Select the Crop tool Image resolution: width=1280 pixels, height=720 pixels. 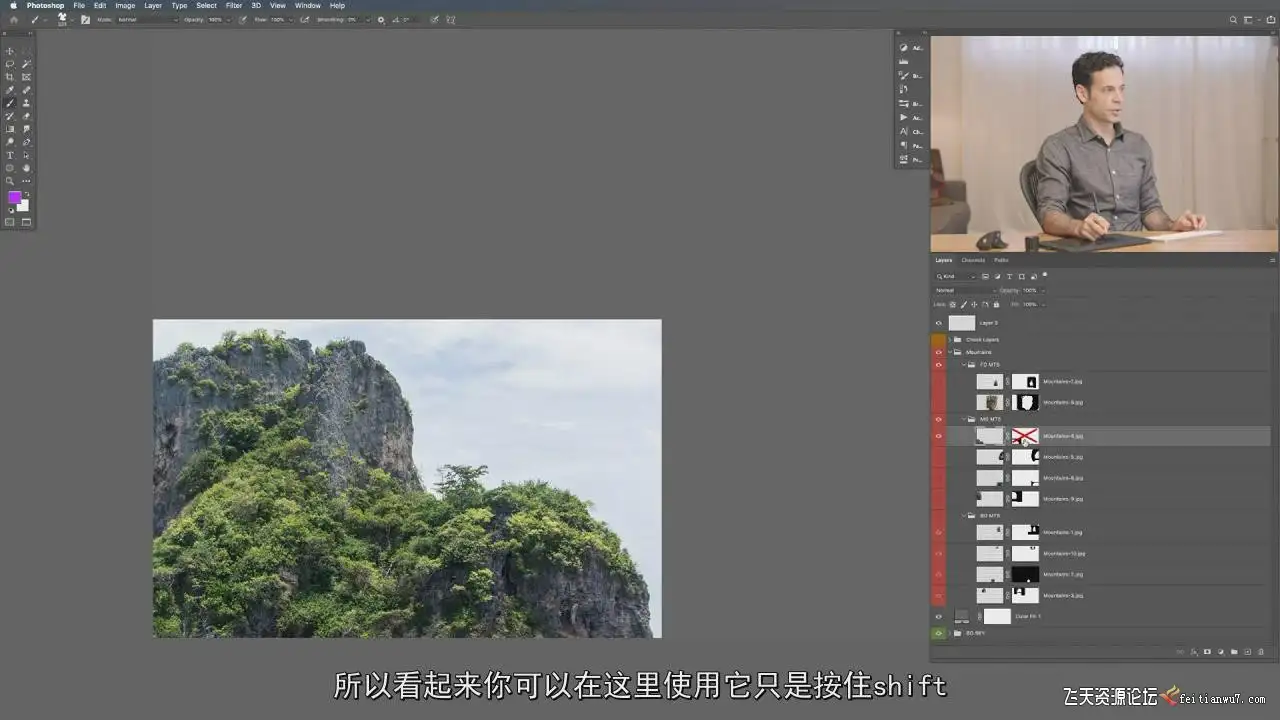pos(10,77)
